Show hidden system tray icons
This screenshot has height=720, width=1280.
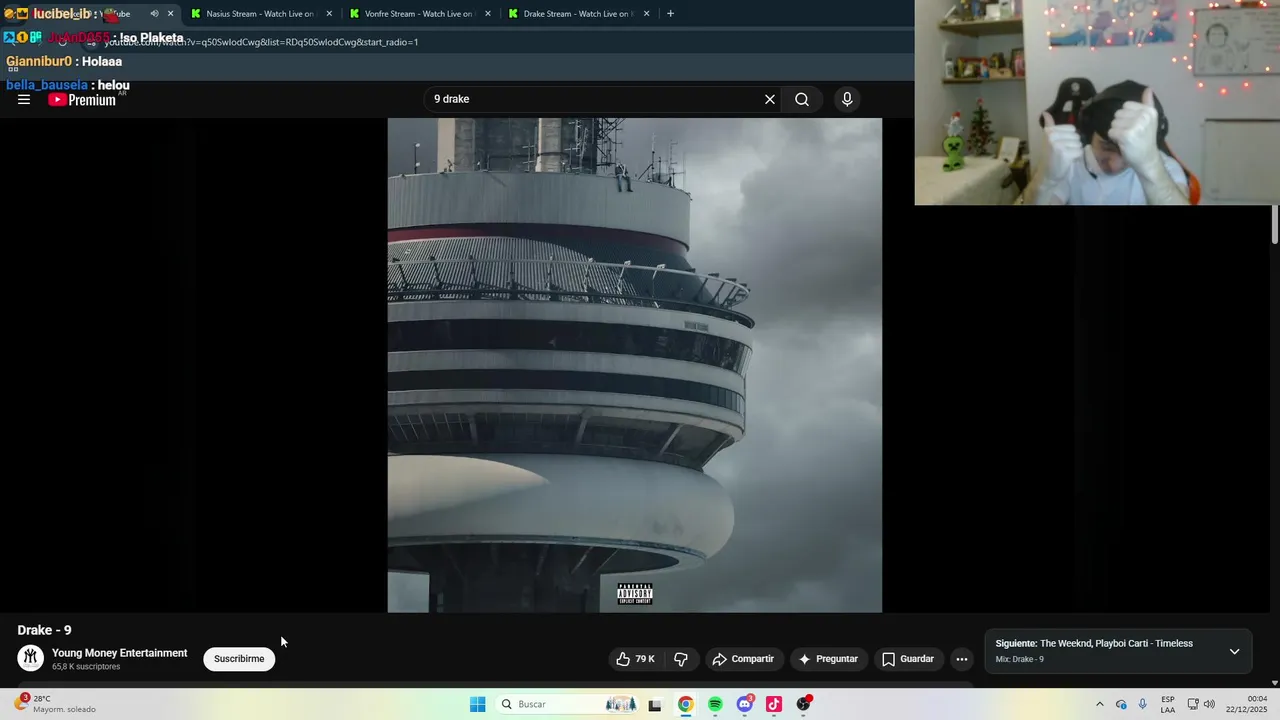click(1100, 704)
